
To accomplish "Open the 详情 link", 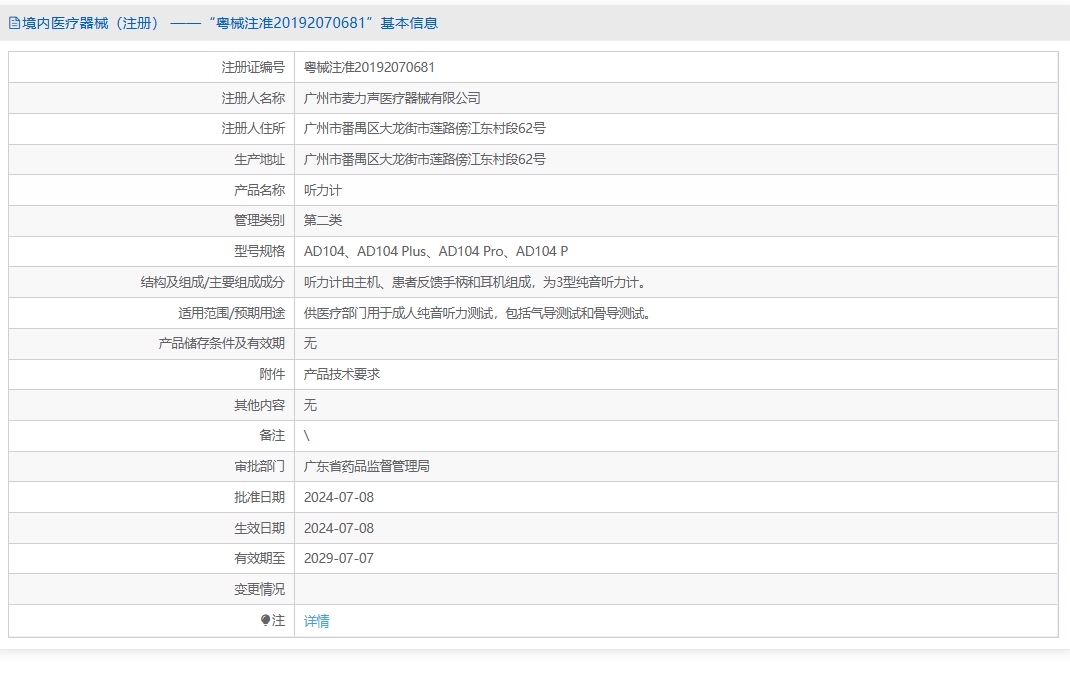I will (317, 620).
